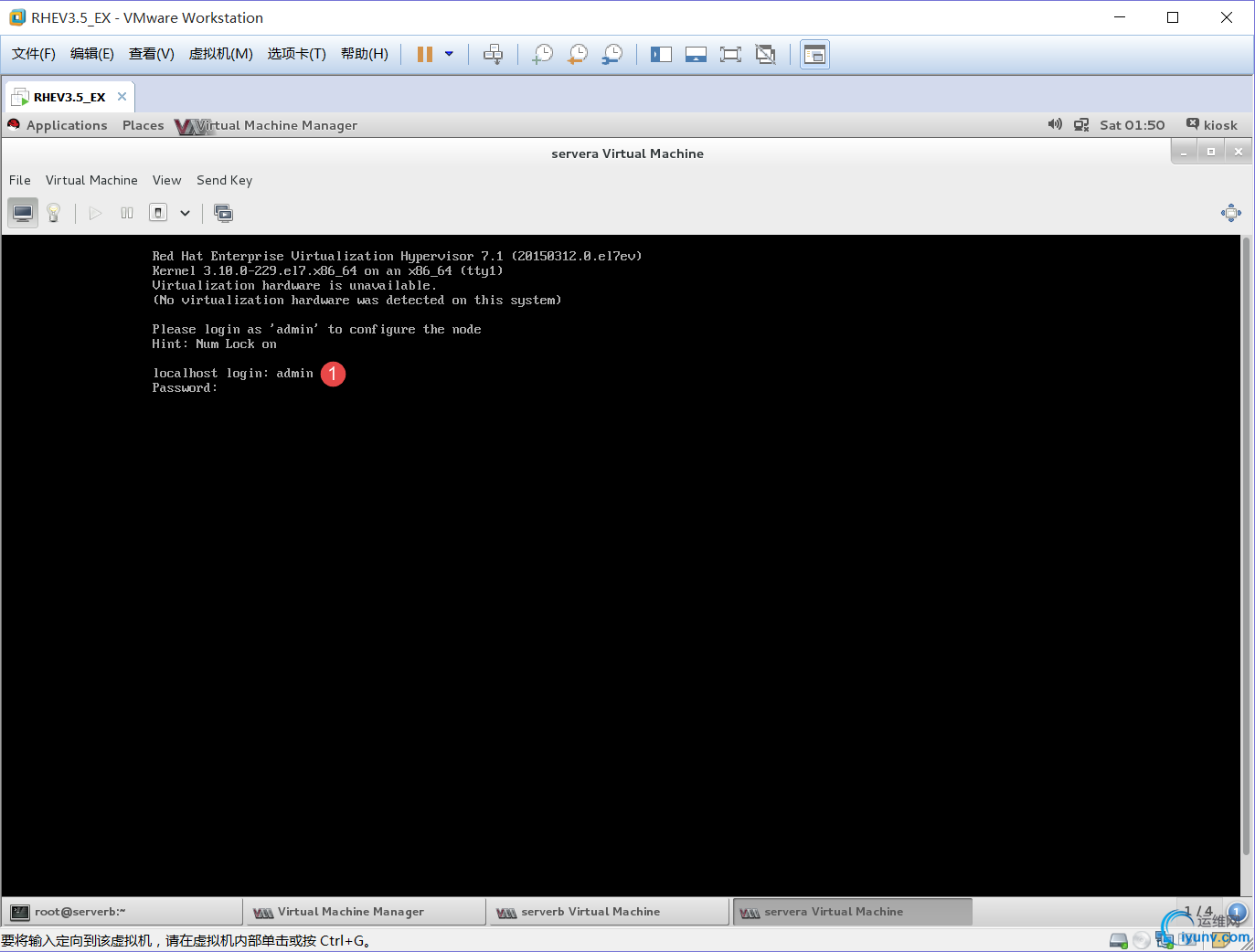Close the servera Virtual Machine window

[1239, 152]
